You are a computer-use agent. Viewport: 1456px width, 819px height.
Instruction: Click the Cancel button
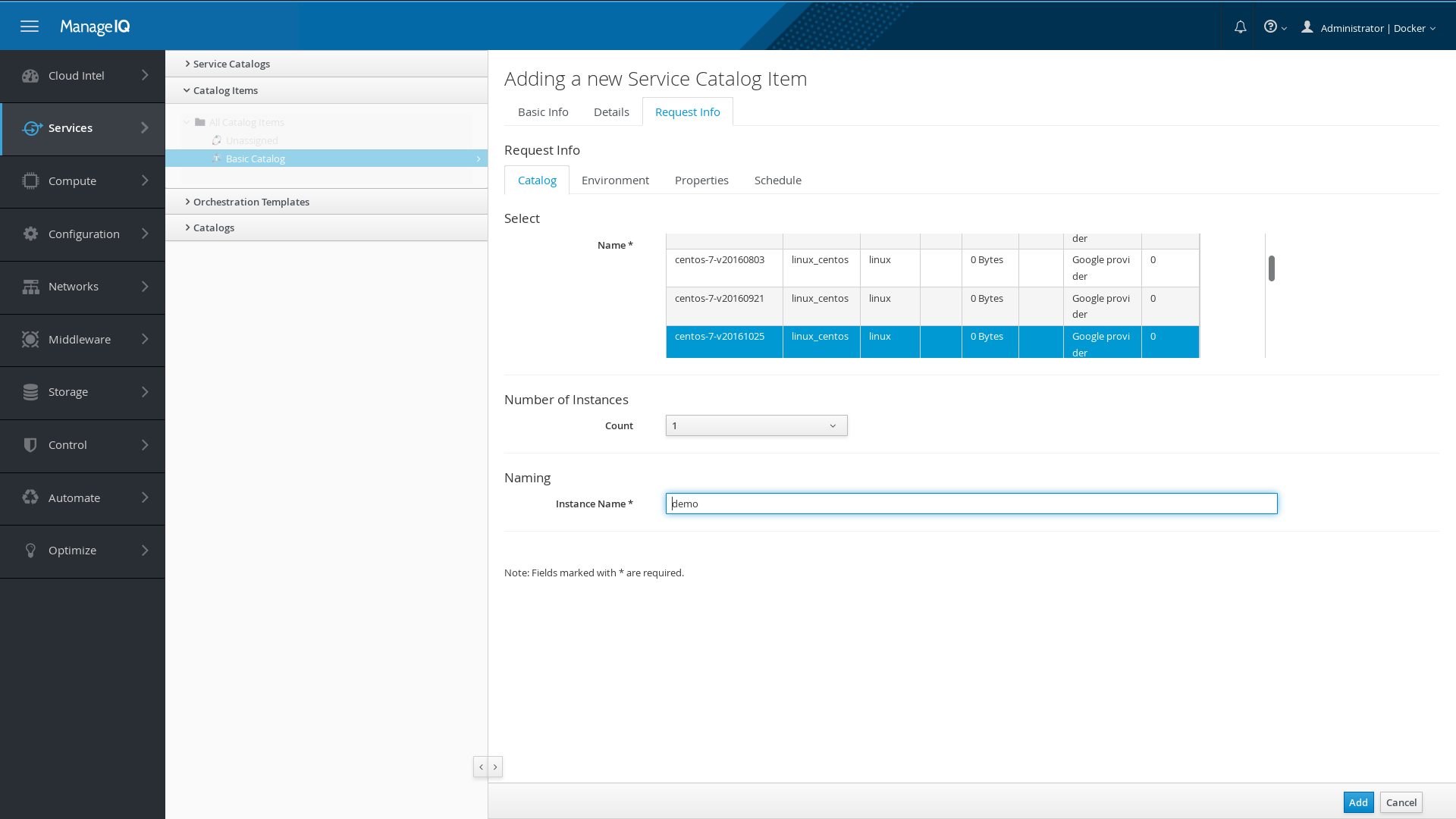coord(1401,802)
